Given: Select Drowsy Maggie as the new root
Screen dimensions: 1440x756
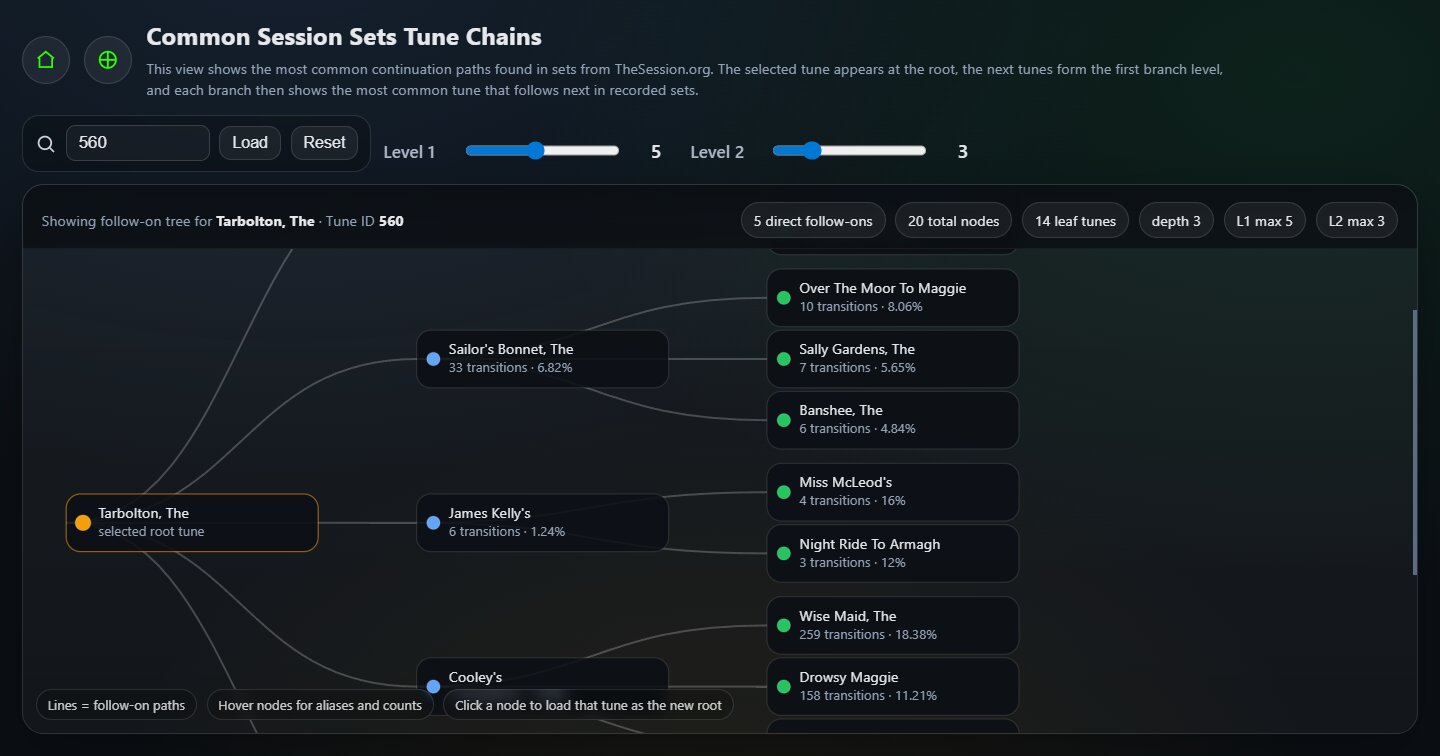Looking at the screenshot, I should coord(892,686).
